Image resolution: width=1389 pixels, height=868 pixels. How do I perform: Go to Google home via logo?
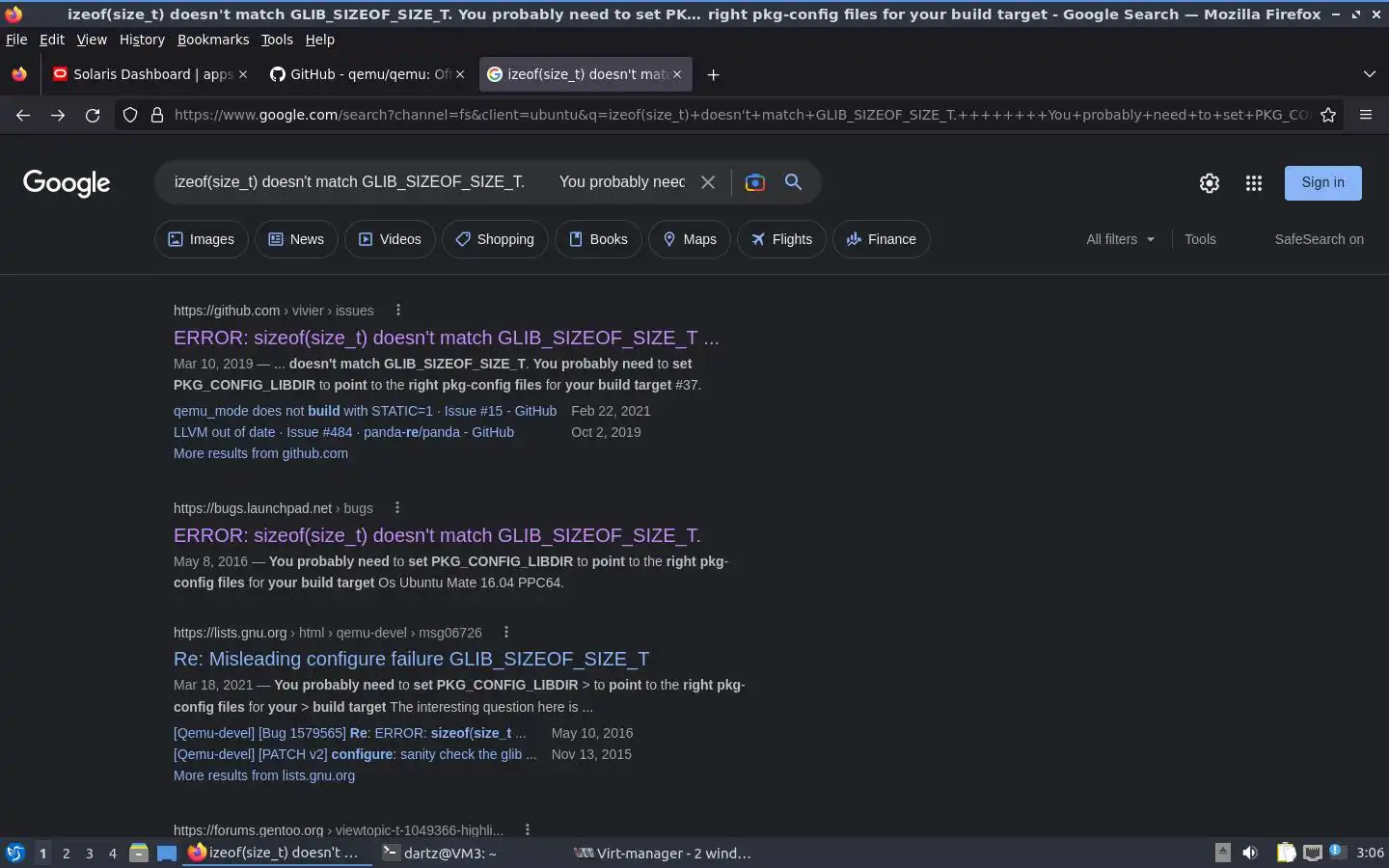pyautogui.click(x=67, y=183)
